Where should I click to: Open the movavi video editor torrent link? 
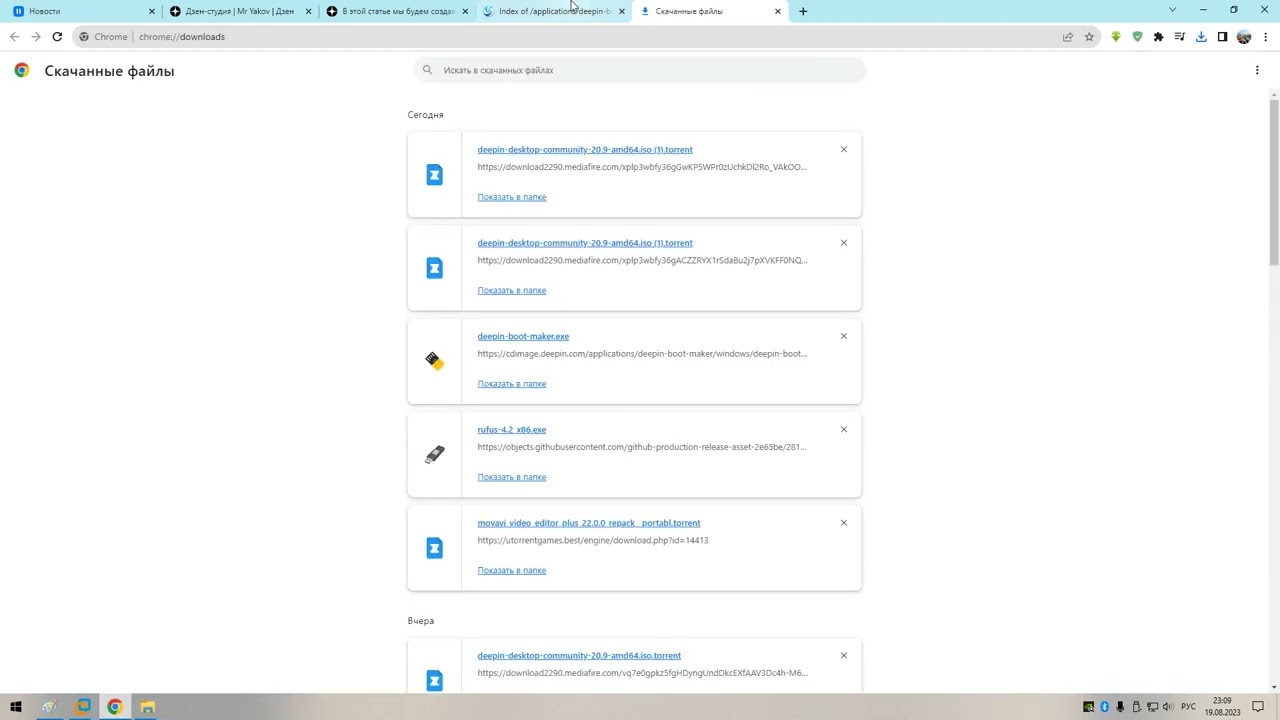pyautogui.click(x=589, y=523)
